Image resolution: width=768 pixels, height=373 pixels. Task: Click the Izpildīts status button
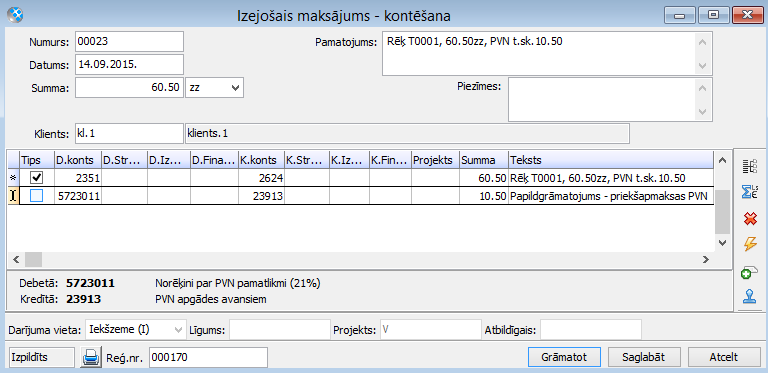click(x=42, y=357)
